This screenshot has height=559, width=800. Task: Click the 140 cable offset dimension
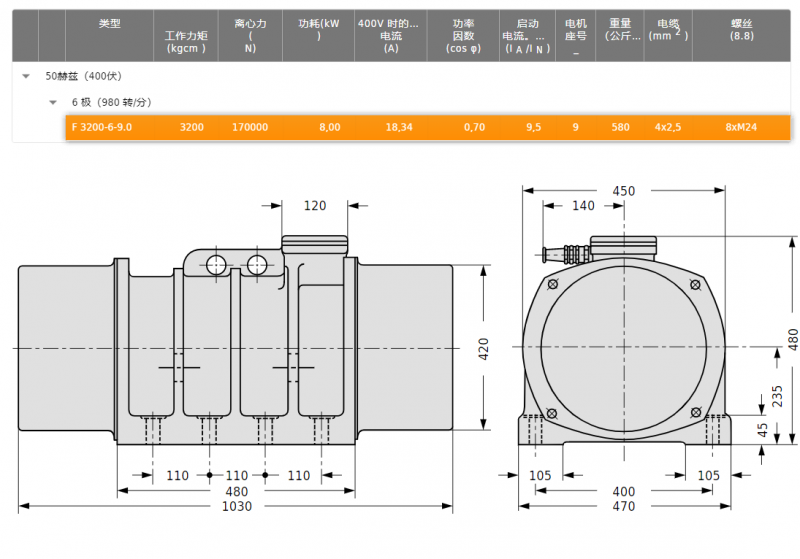tap(583, 206)
